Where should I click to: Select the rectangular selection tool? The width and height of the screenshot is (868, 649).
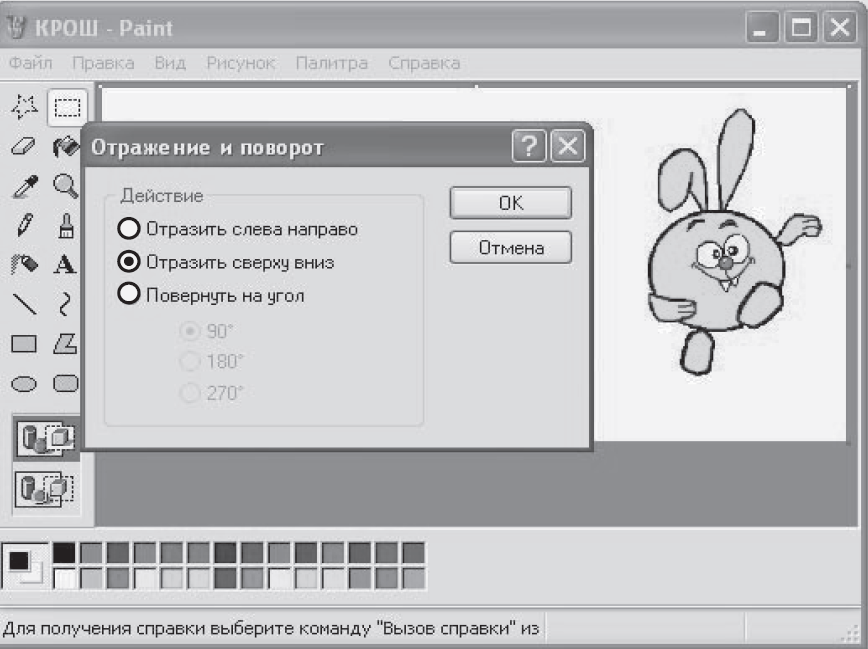(67, 107)
